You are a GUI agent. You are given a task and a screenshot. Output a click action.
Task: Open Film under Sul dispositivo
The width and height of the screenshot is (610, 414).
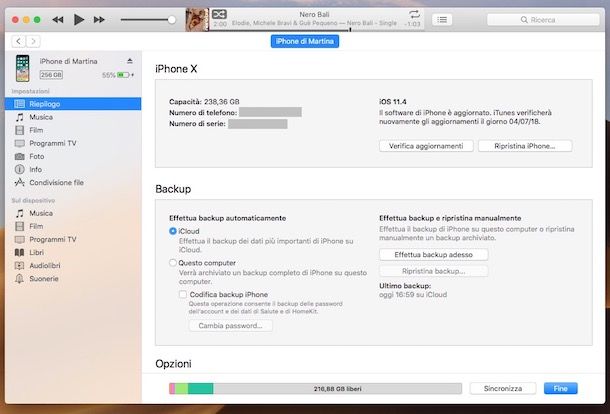click(x=73, y=226)
